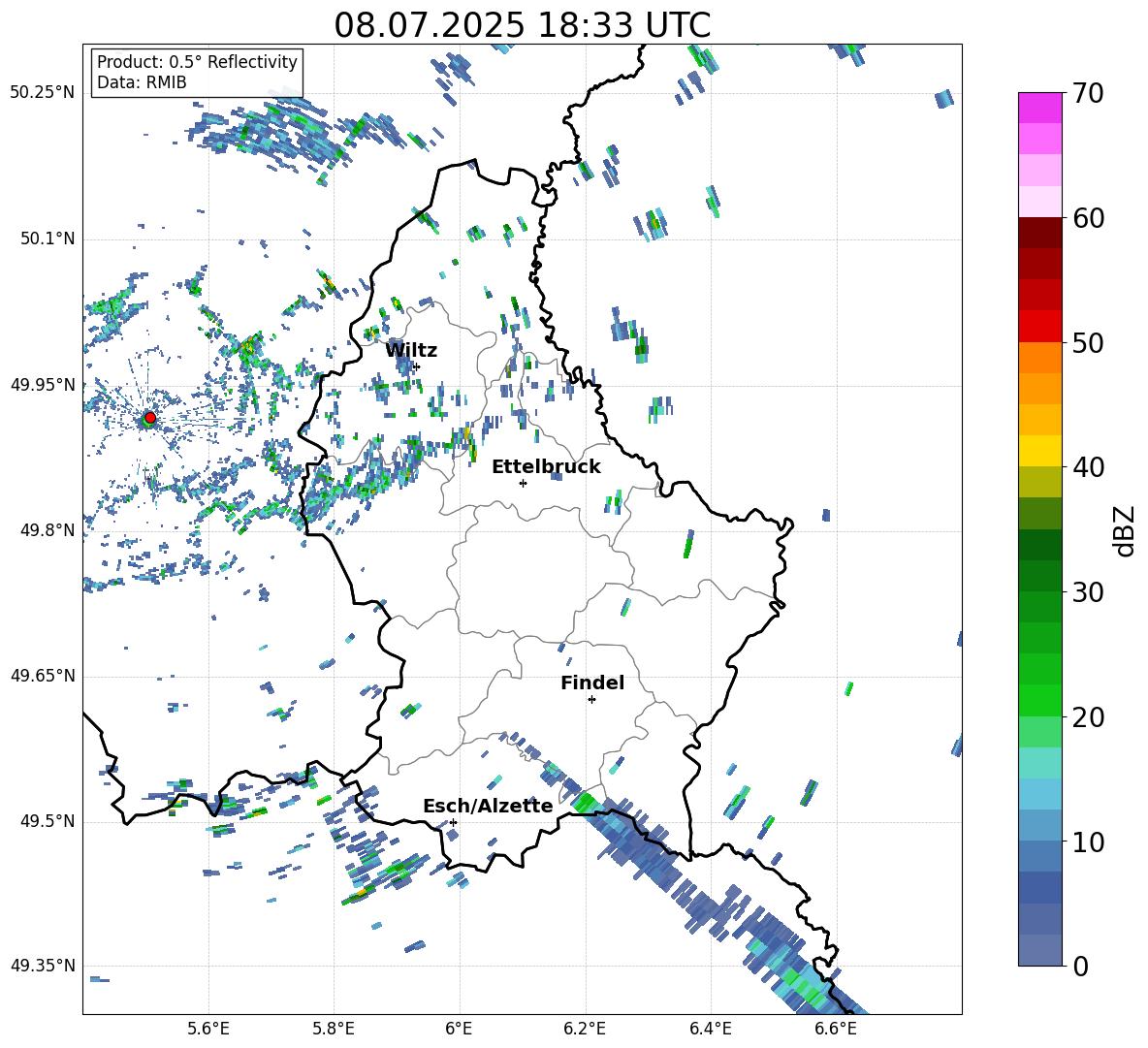Click the bright green colorbar segment at 20
Screen dimensions: 1148x1048
(x=1039, y=700)
